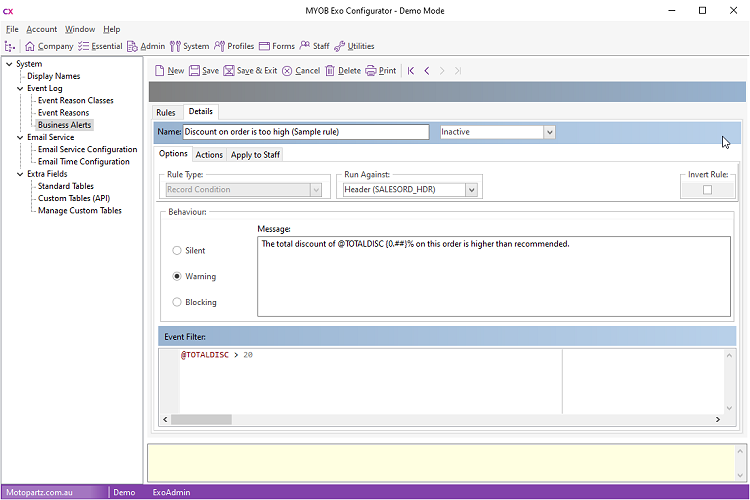
Task: Click Event Filter scroll right arrow
Action: pos(717,420)
